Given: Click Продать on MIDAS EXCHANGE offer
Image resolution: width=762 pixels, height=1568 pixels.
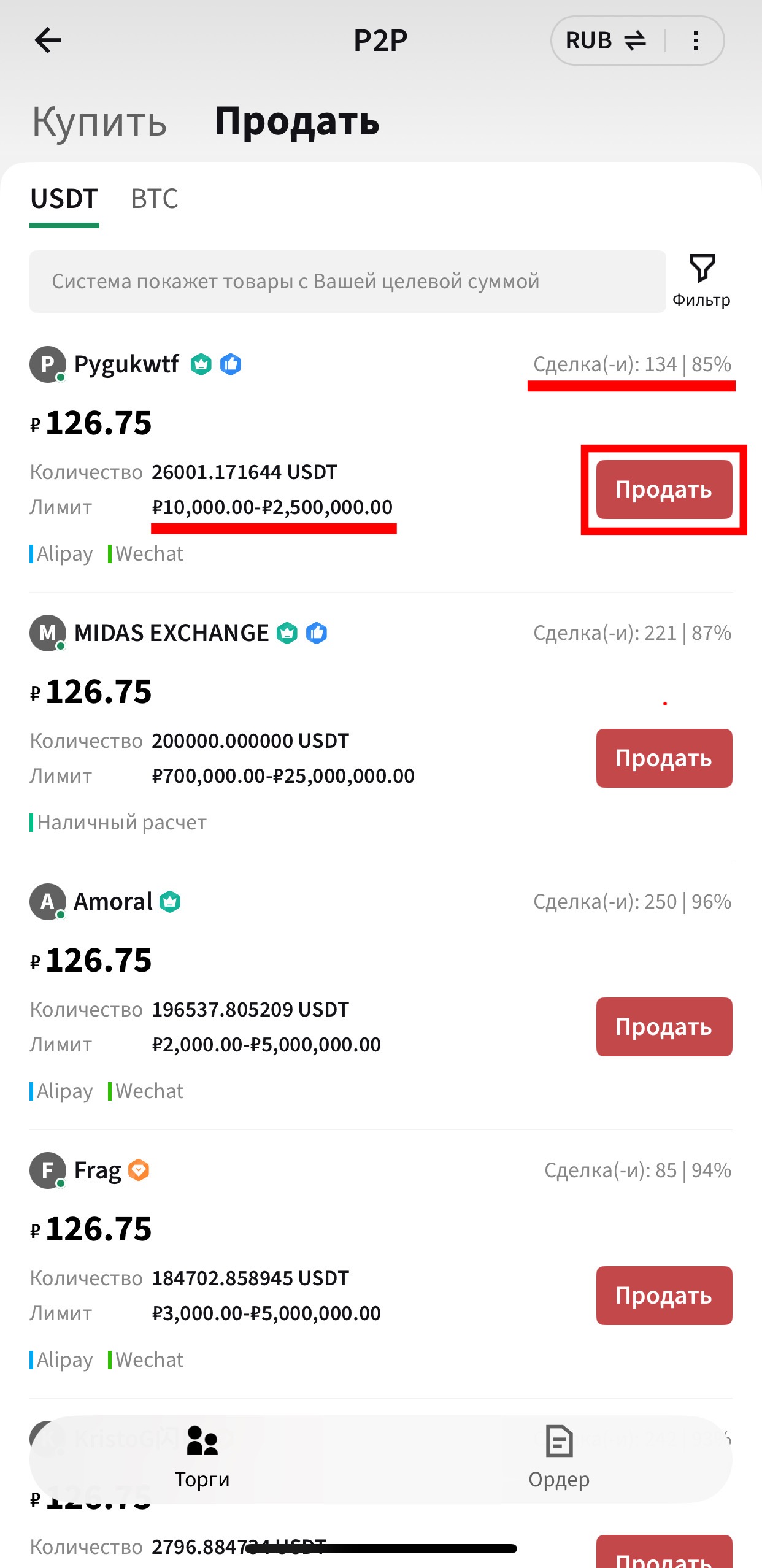Looking at the screenshot, I should click(x=664, y=758).
